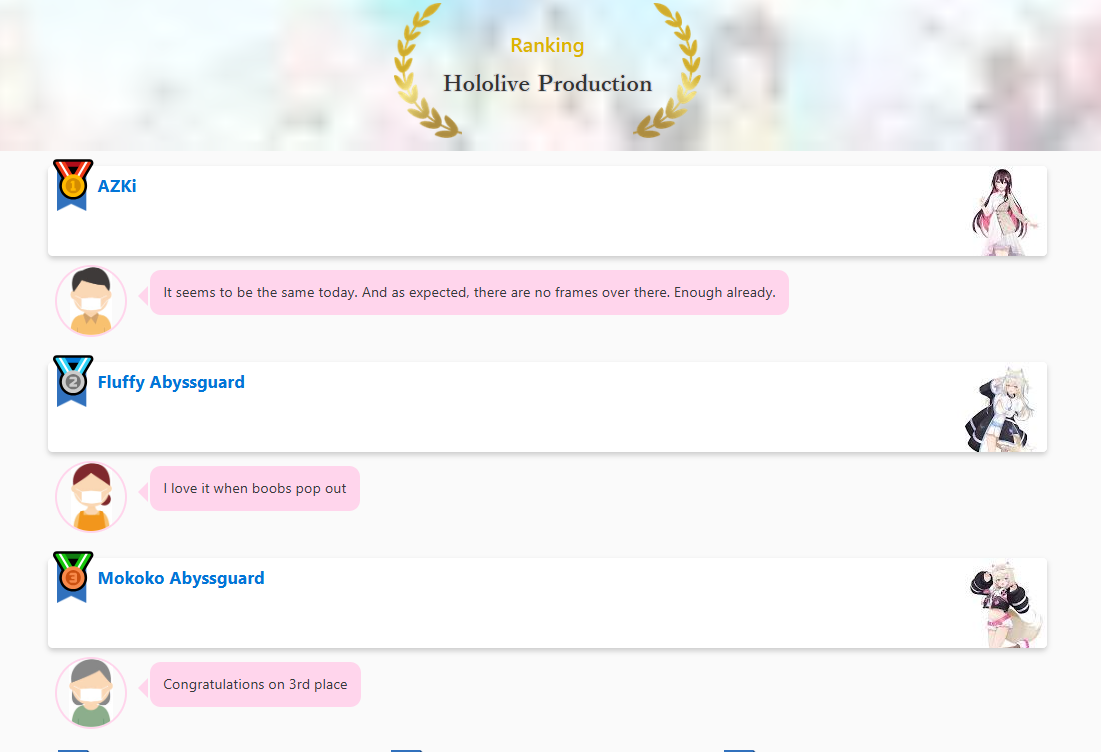The width and height of the screenshot is (1101, 752).
Task: Click the bronze third-place medal icon
Action: [x=73, y=576]
